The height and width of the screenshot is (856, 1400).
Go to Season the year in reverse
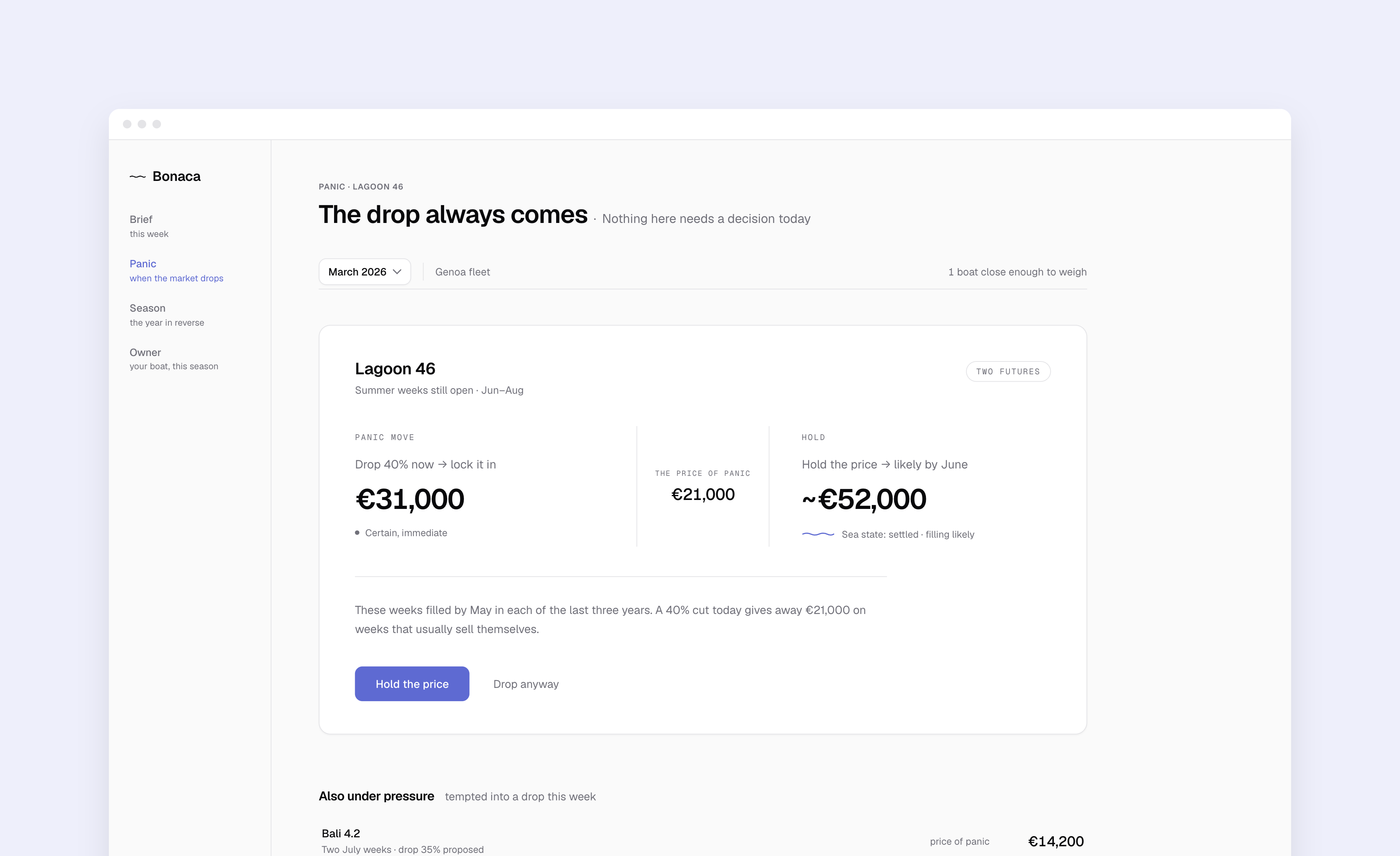(166, 315)
